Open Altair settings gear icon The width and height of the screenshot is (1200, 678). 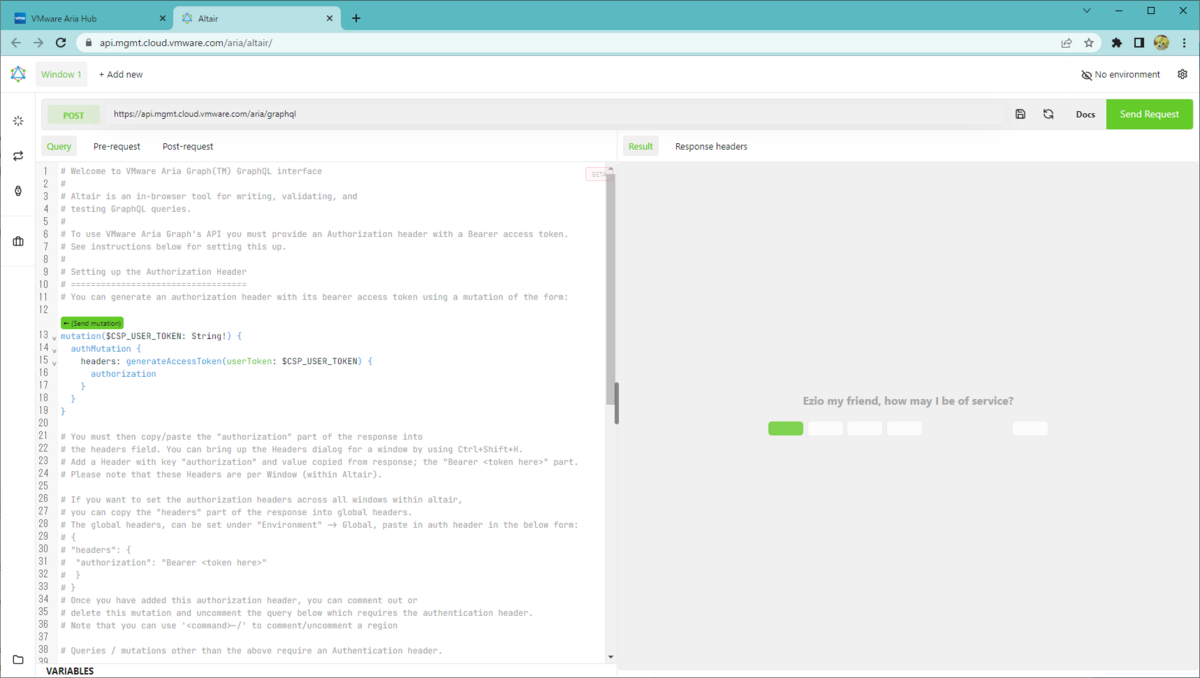1183,74
